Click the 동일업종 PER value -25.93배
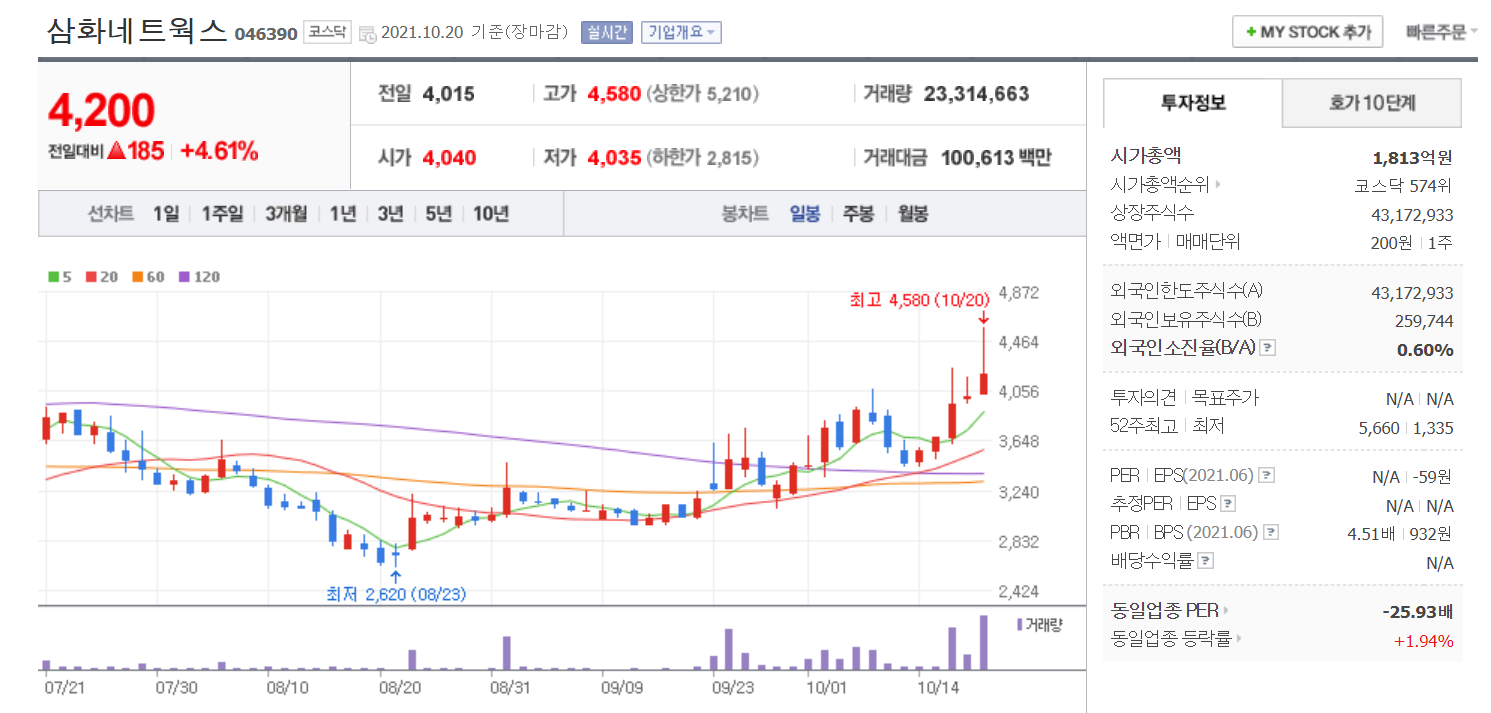This screenshot has height=713, width=1491. (x=1417, y=611)
